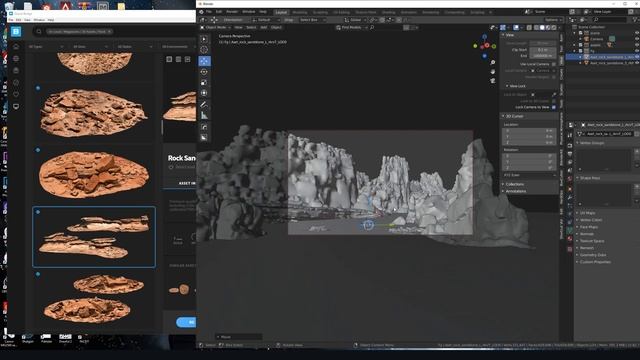The width and height of the screenshot is (640, 360).
Task: Open Blender's File menu
Action: 209,12
